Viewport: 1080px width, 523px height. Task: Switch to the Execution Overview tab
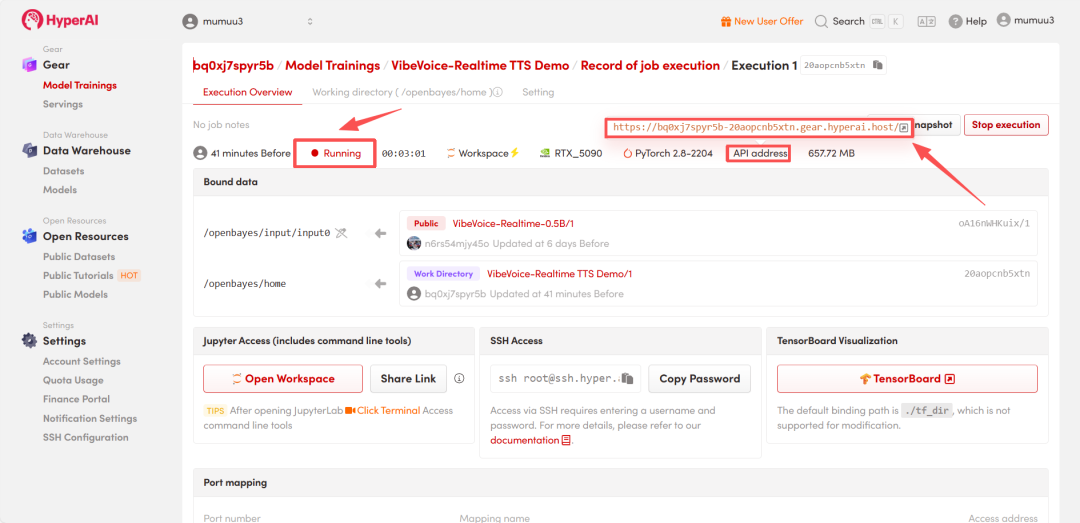coord(247,92)
